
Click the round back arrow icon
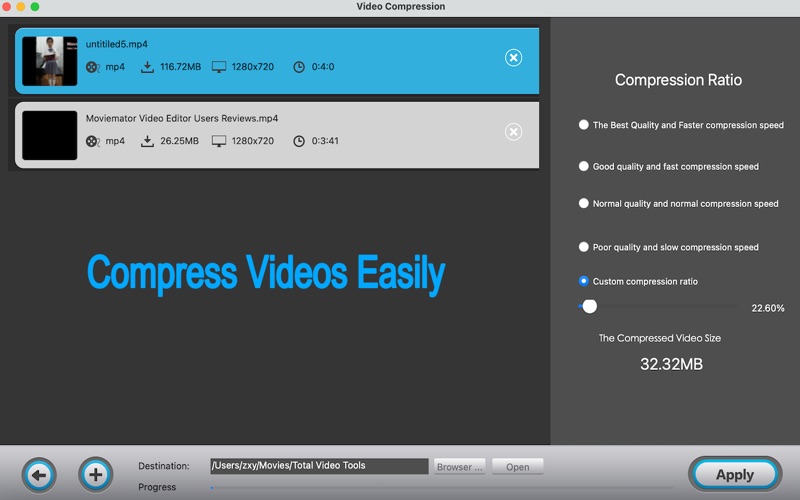click(x=39, y=474)
